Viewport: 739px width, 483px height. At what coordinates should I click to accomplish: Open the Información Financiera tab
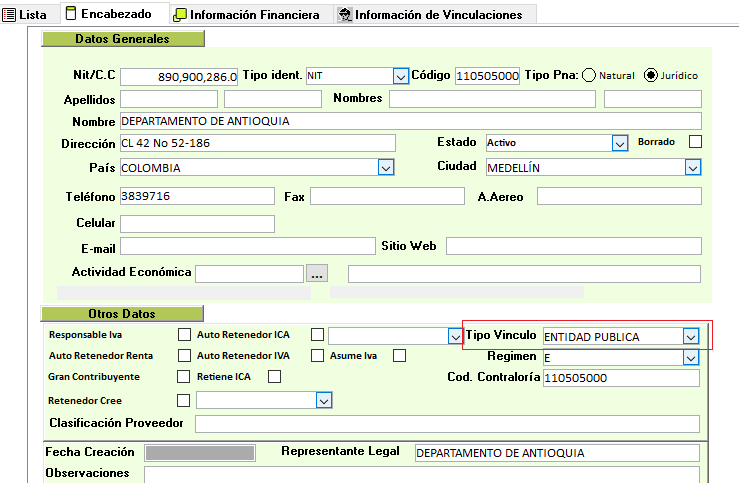coord(245,15)
